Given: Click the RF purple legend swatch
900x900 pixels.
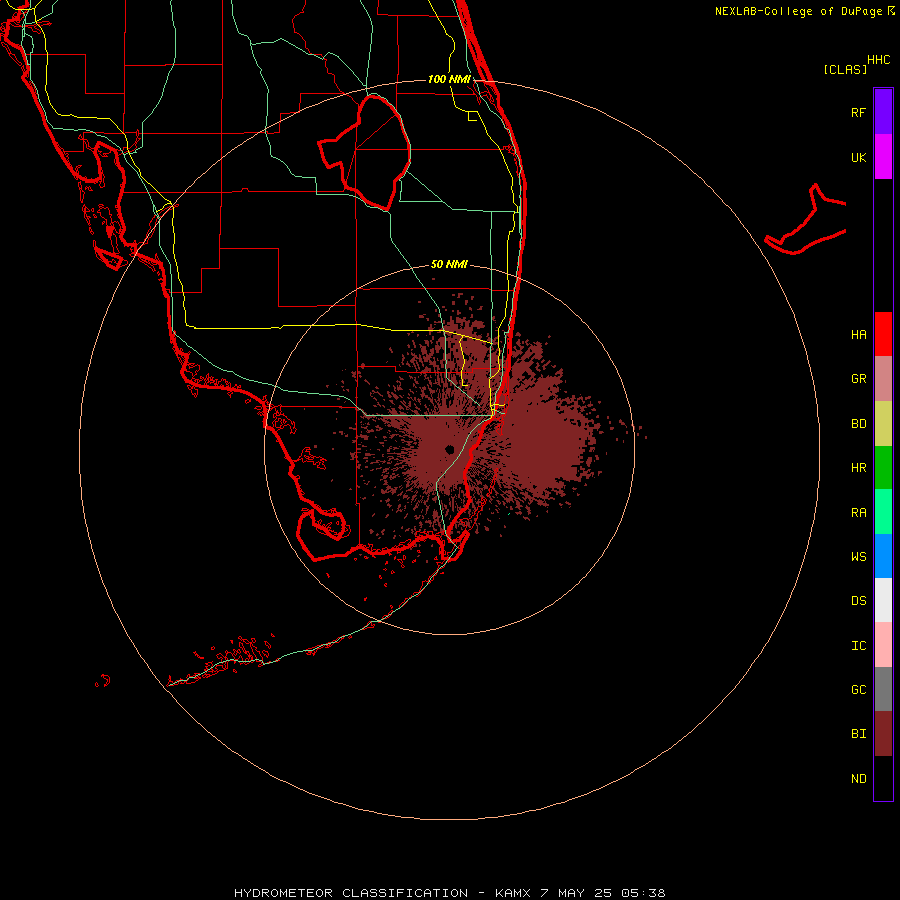Looking at the screenshot, I should (883, 112).
